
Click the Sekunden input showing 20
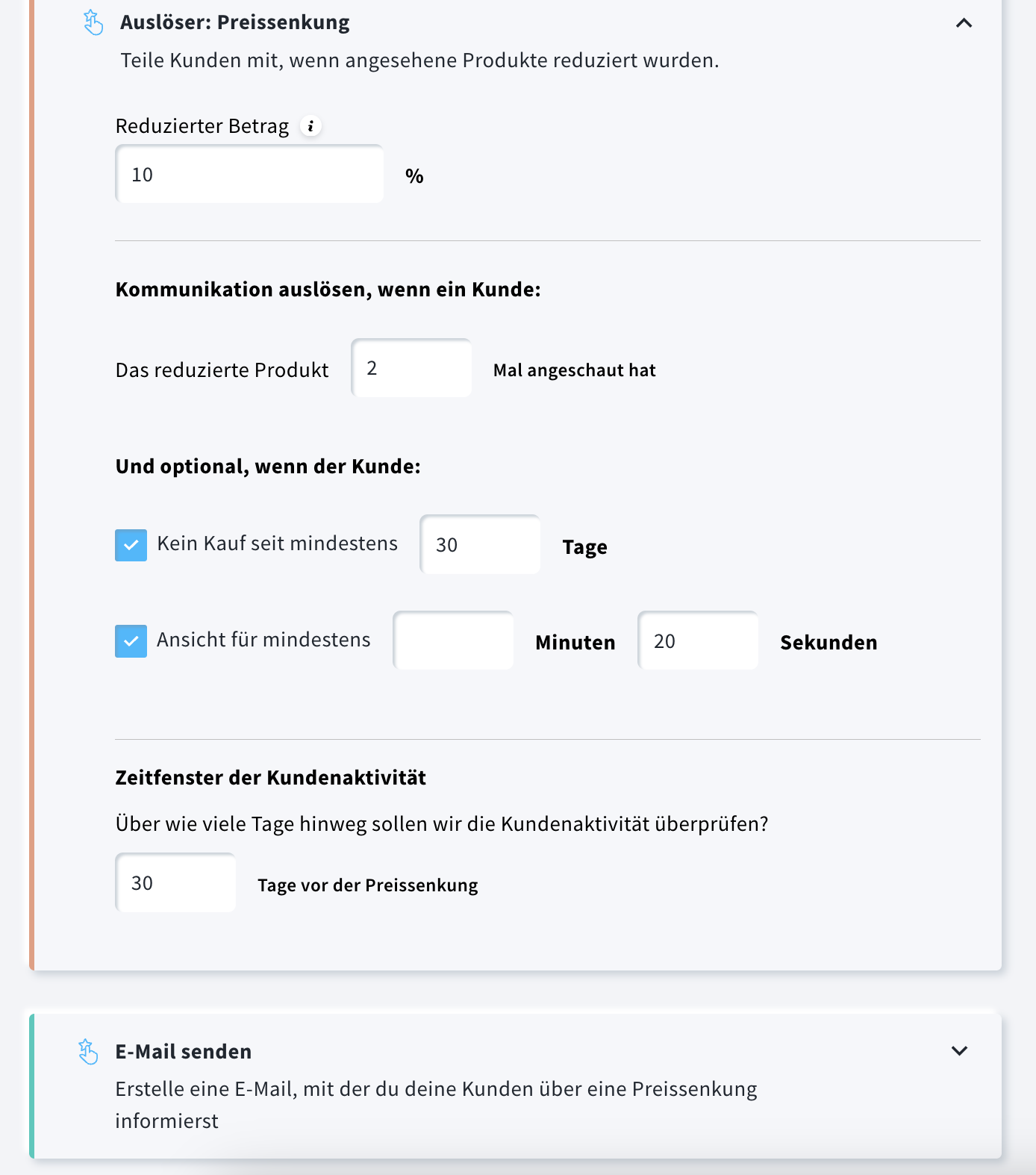click(x=698, y=641)
